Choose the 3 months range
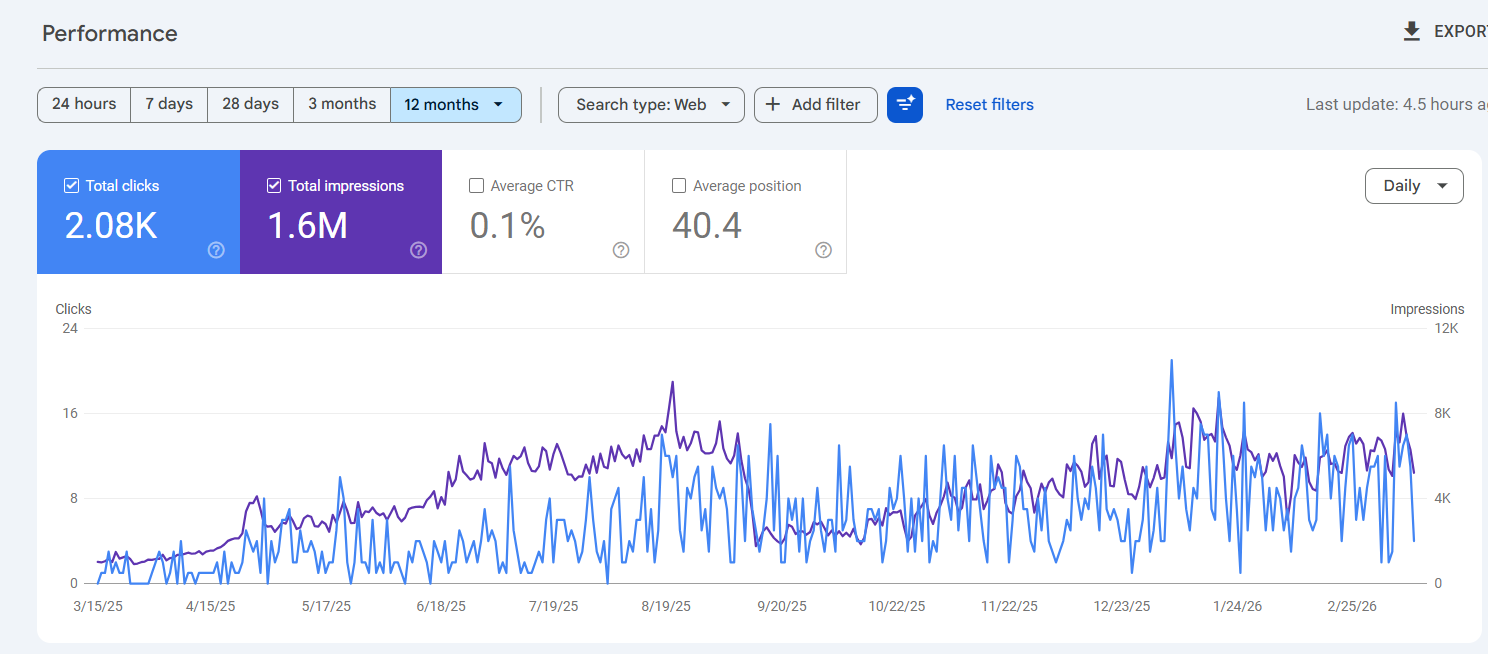 [342, 104]
